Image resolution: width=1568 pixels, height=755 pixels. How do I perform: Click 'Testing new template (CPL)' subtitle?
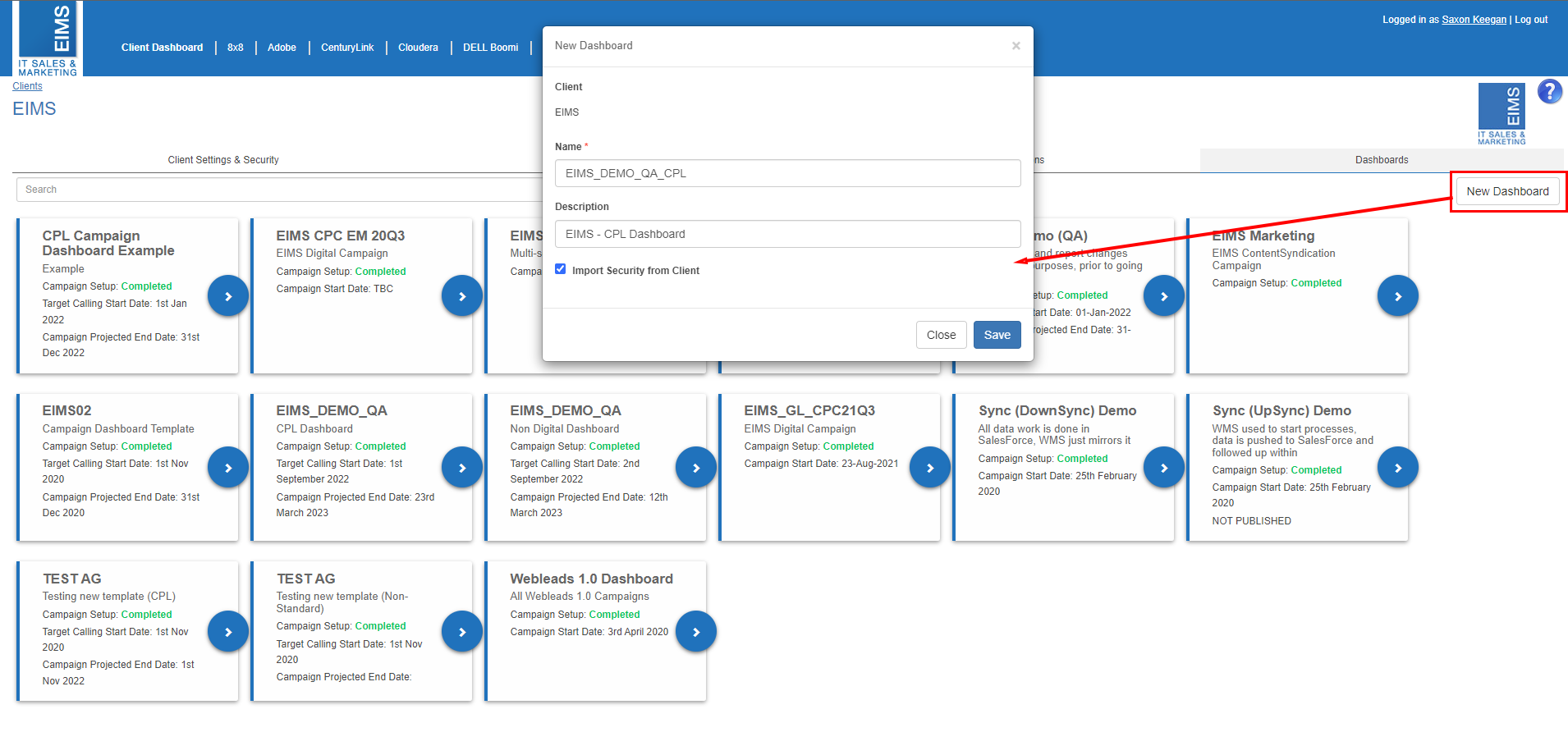(109, 597)
